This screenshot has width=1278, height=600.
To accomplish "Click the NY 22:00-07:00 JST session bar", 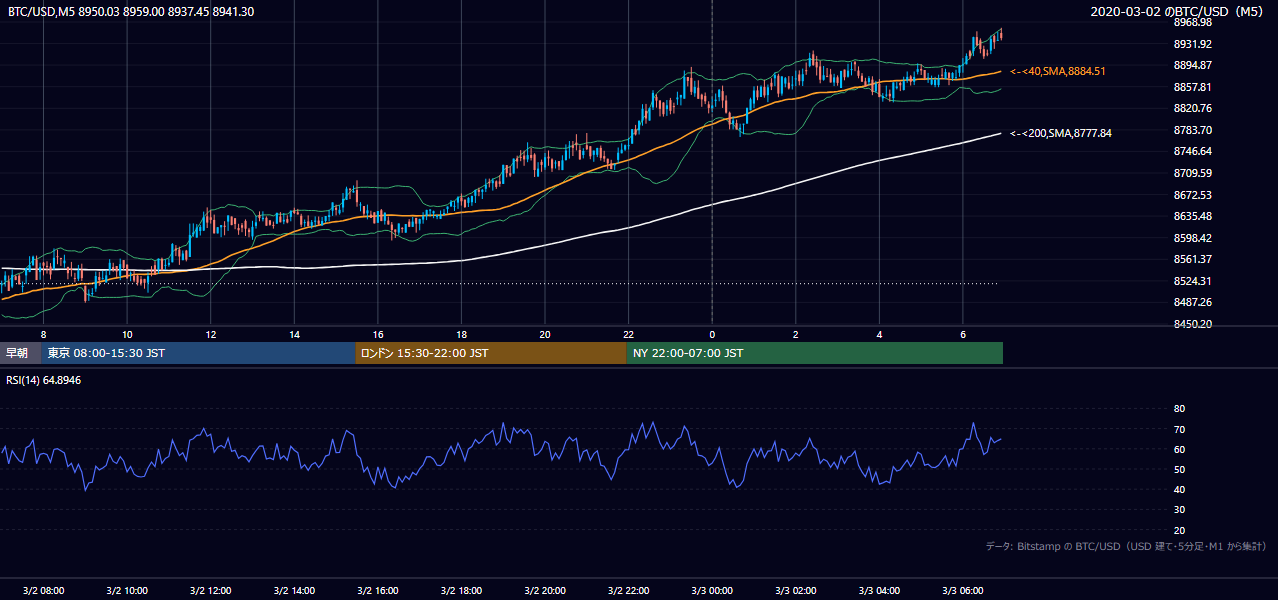I will pyautogui.click(x=815, y=353).
